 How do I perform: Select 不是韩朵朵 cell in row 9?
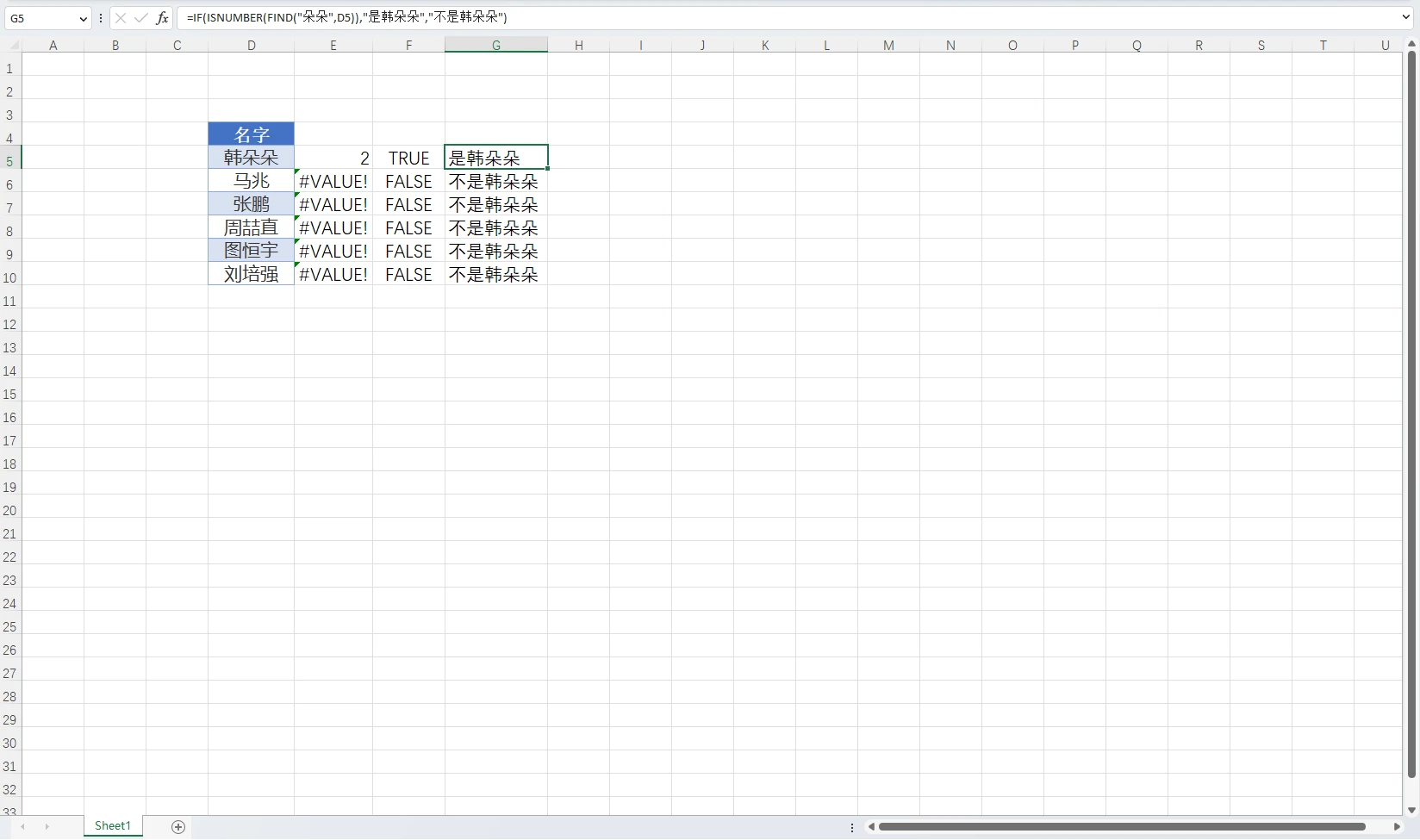coord(496,250)
